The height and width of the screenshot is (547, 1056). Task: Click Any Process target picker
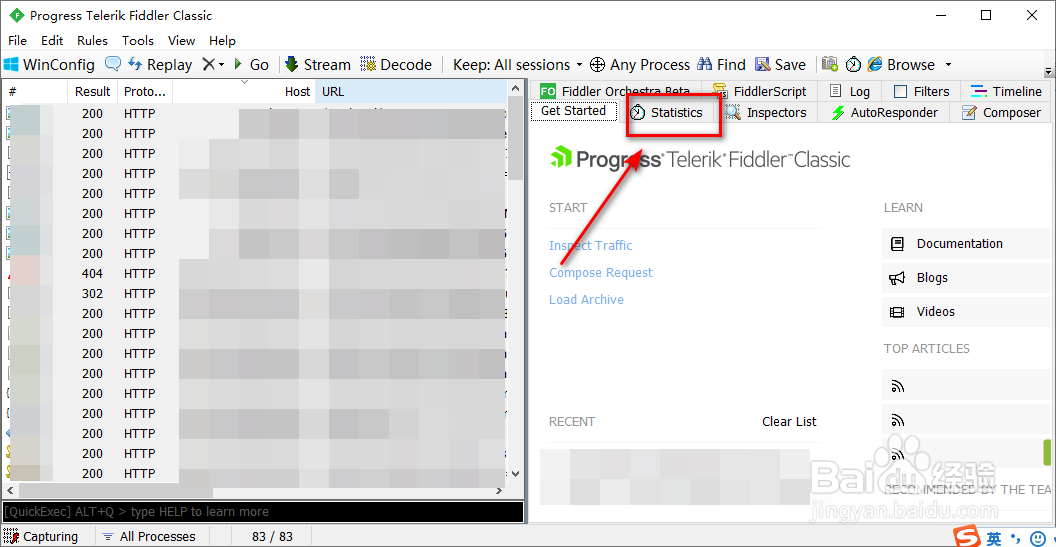(640, 65)
